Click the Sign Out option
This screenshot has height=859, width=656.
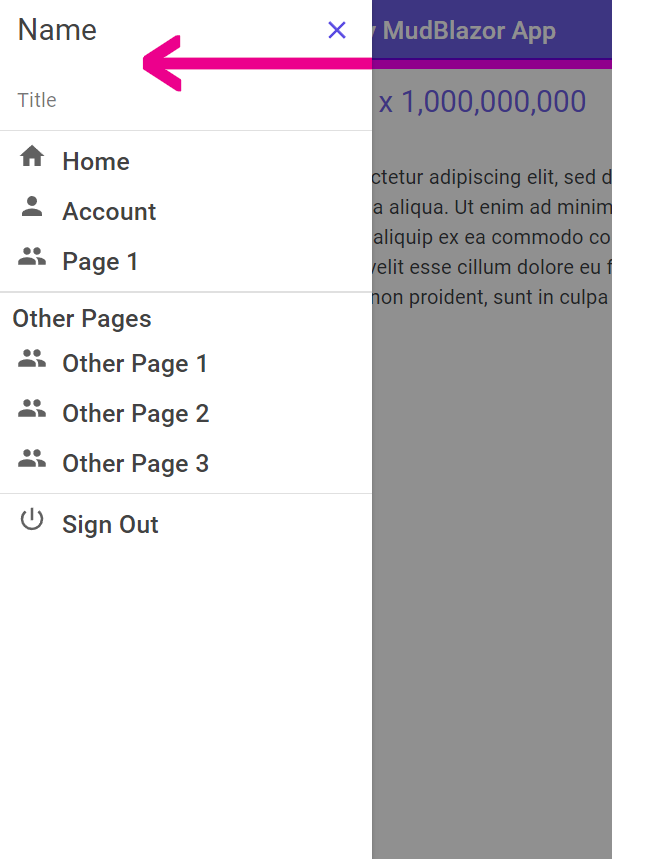click(110, 524)
